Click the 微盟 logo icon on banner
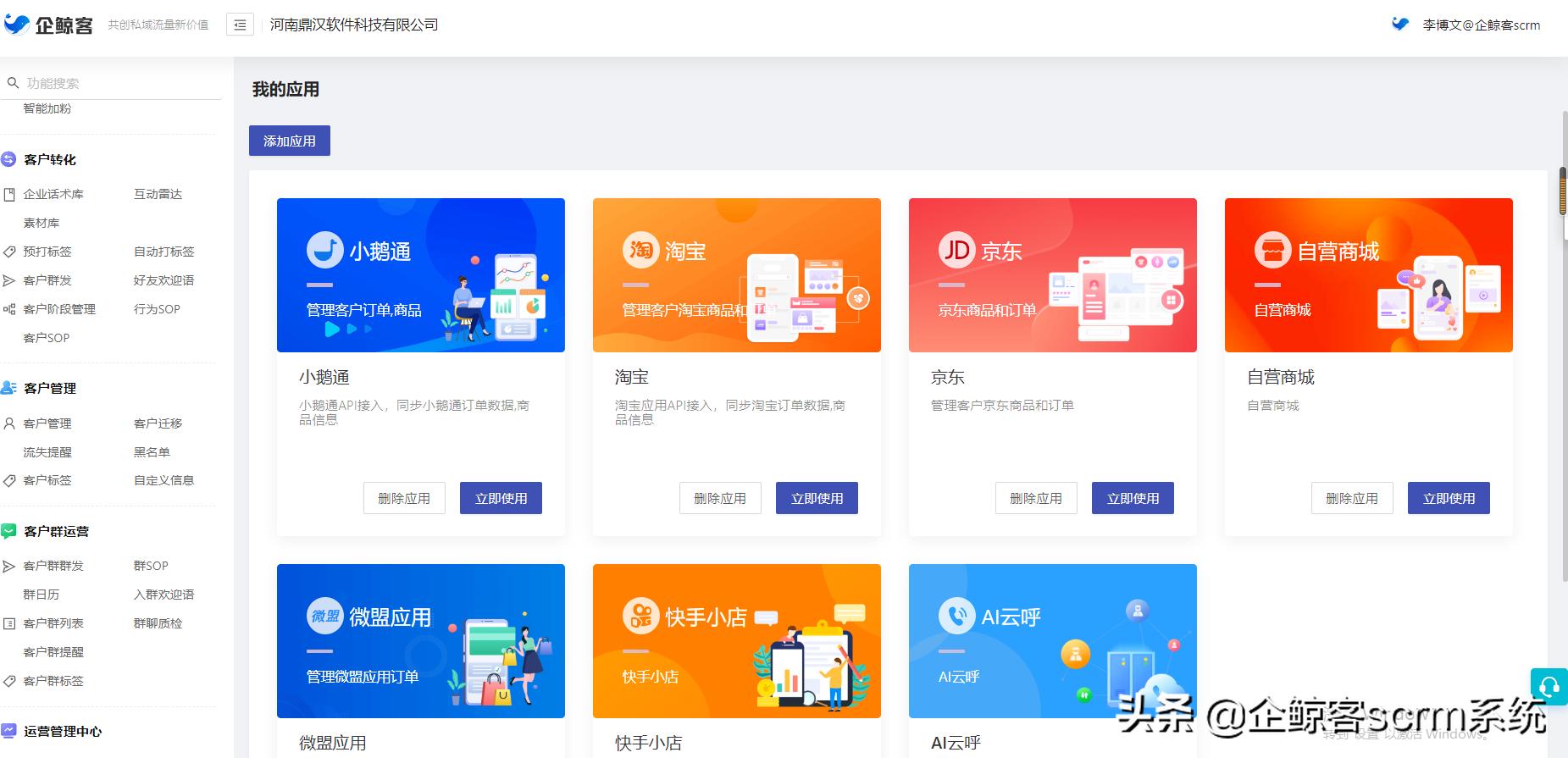Screen dimensions: 1568x758 pyautogui.click(x=324, y=616)
